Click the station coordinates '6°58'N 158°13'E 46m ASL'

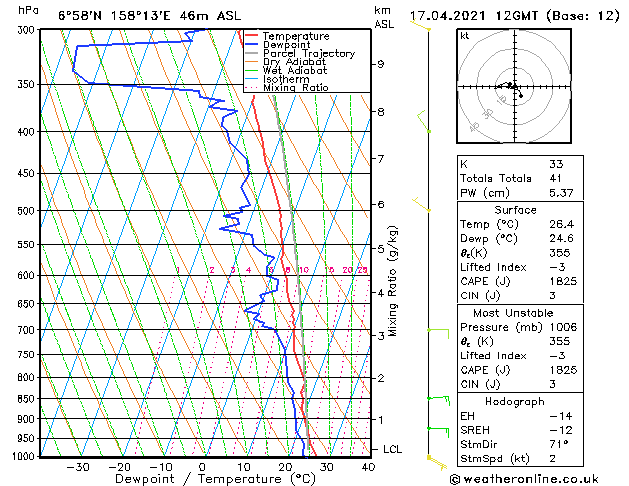150,16
